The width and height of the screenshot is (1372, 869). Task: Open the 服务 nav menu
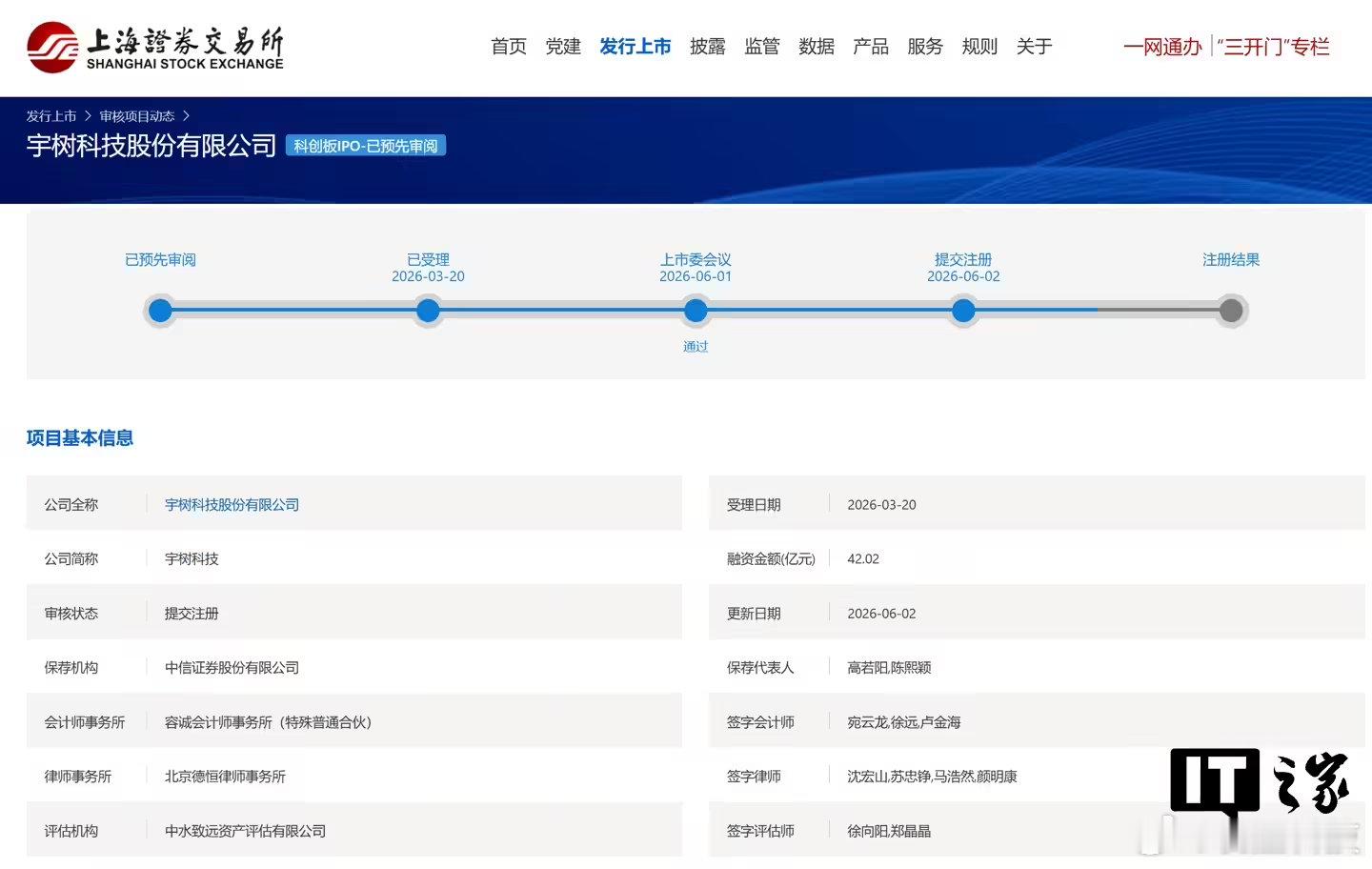(925, 47)
